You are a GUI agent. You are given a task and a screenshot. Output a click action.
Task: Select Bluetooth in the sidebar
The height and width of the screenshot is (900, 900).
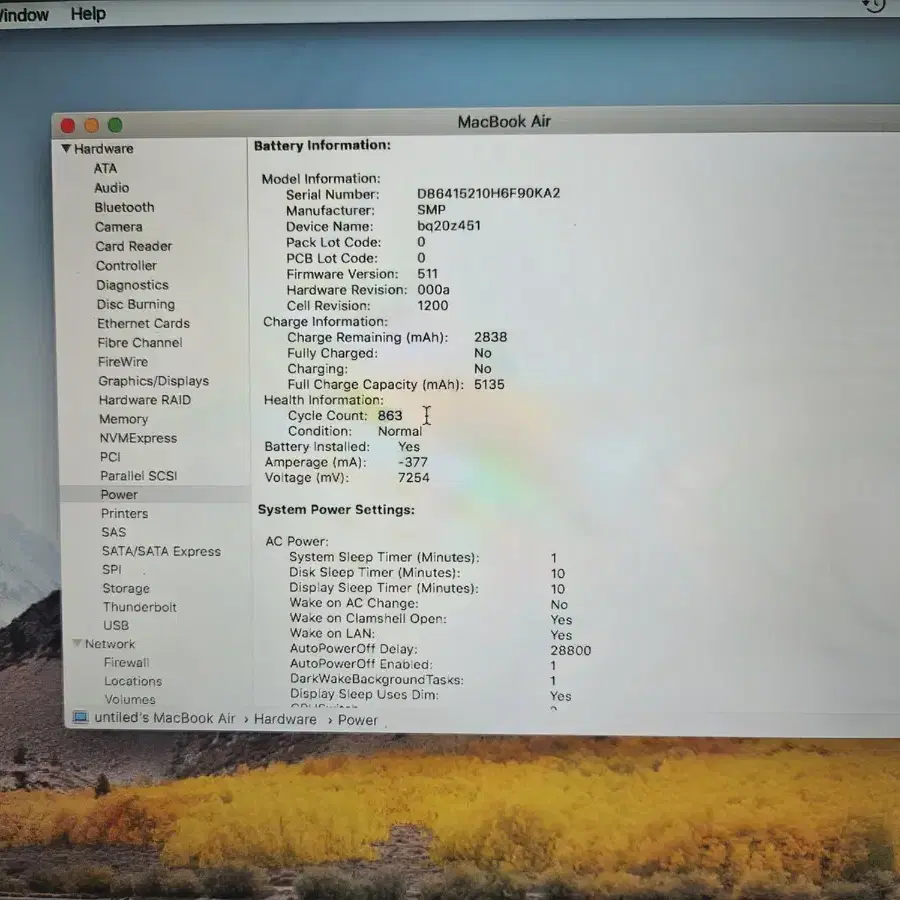(125, 207)
